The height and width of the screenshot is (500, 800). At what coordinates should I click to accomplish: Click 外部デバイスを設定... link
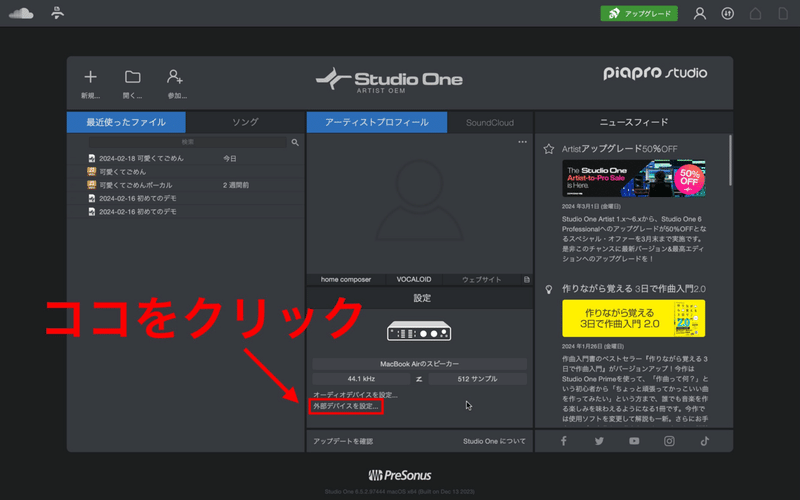pos(346,407)
